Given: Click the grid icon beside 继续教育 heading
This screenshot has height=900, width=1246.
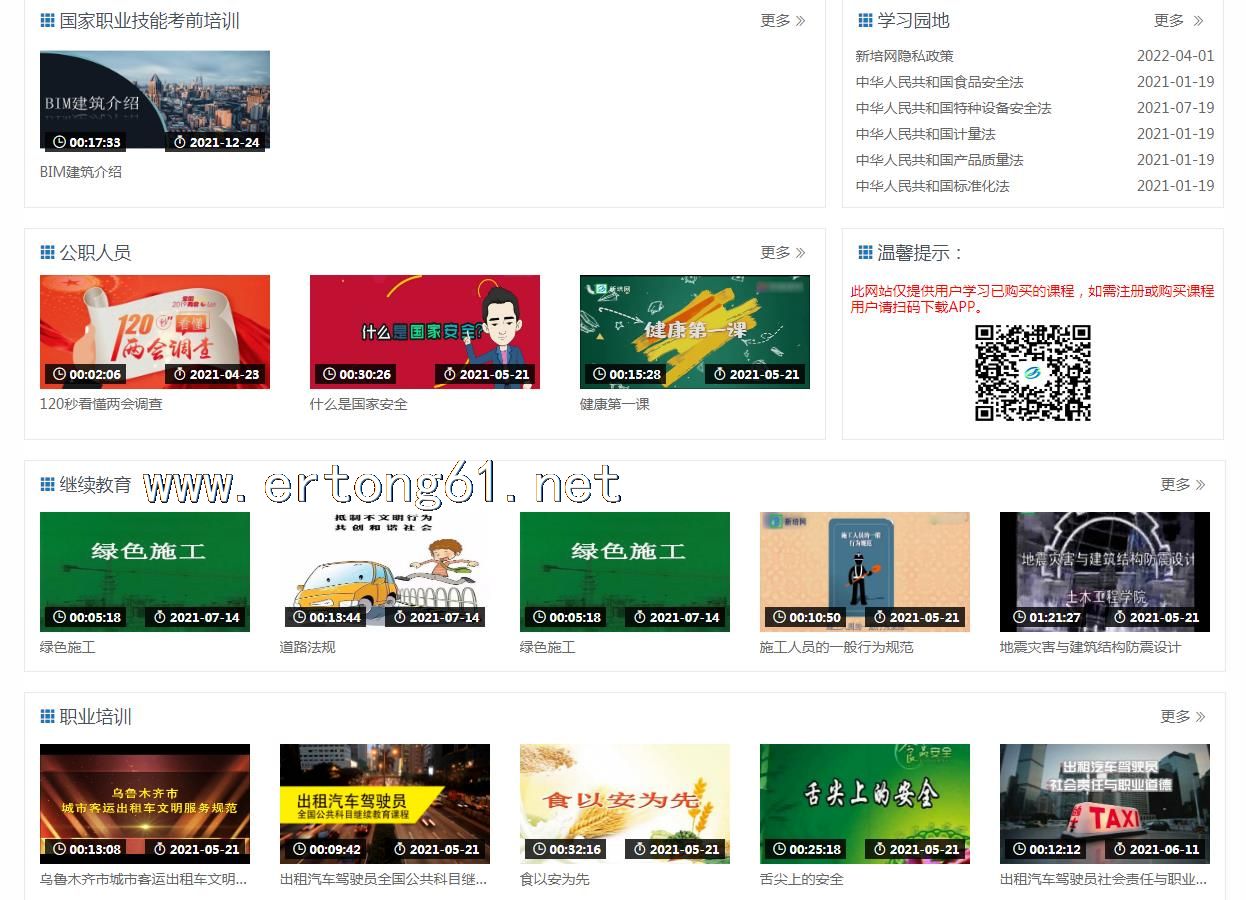Looking at the screenshot, I should click(47, 485).
